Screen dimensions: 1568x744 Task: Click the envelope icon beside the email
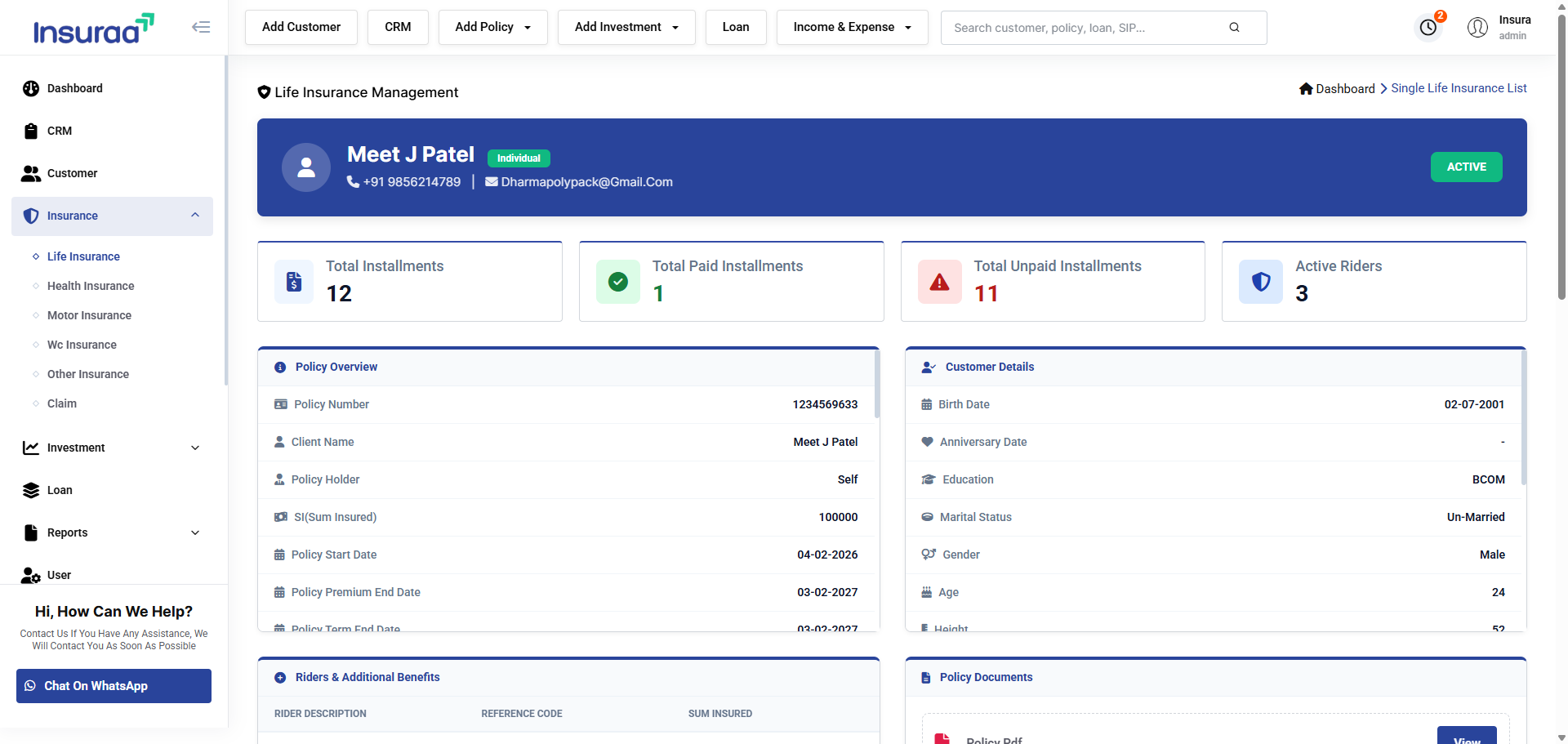click(x=492, y=181)
